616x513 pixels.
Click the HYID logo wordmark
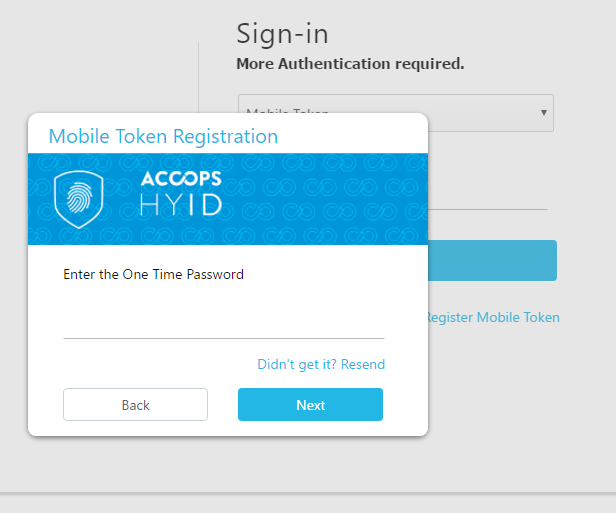[x=181, y=205]
